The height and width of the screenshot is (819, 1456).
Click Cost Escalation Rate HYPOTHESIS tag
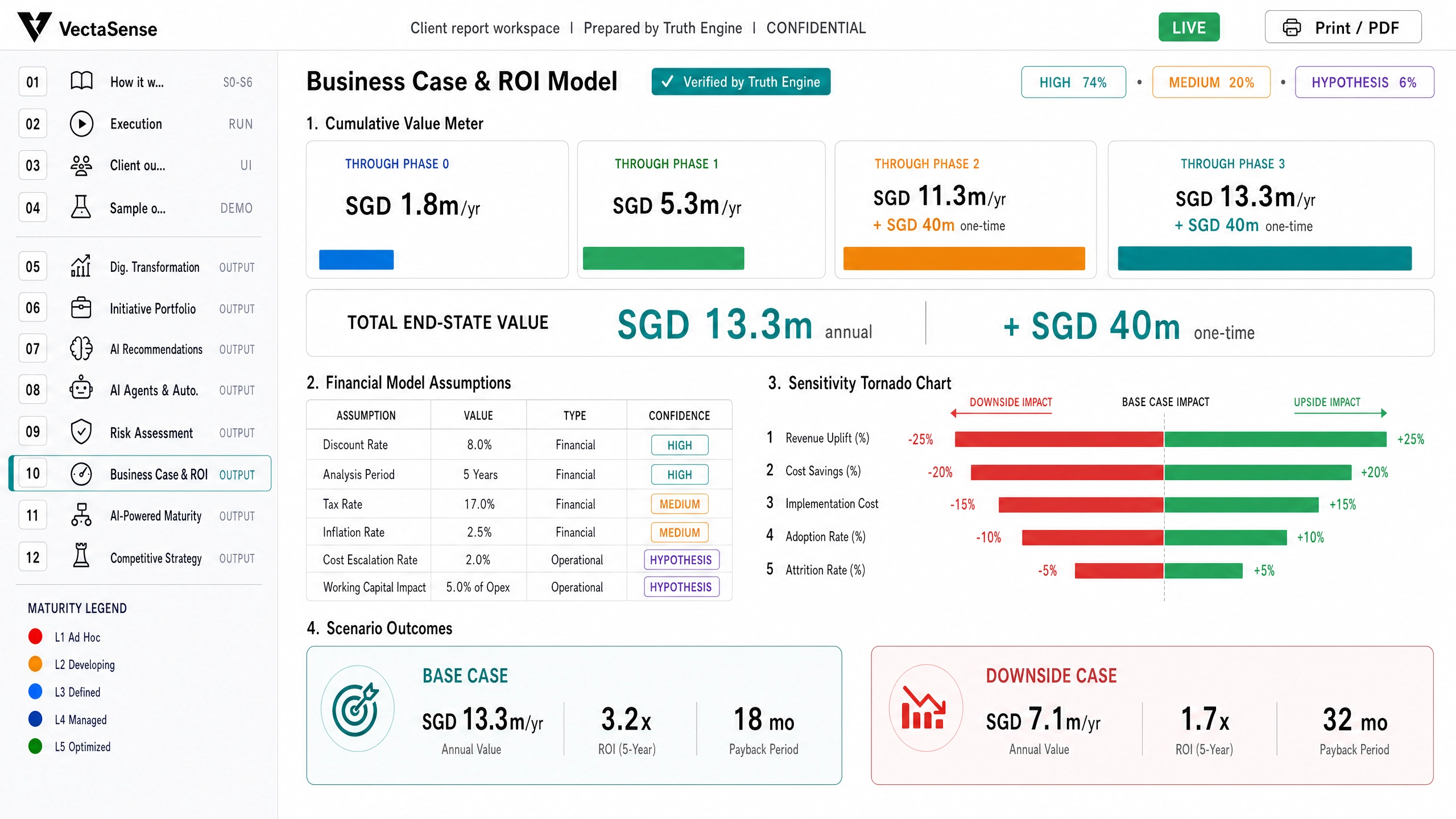pos(681,560)
